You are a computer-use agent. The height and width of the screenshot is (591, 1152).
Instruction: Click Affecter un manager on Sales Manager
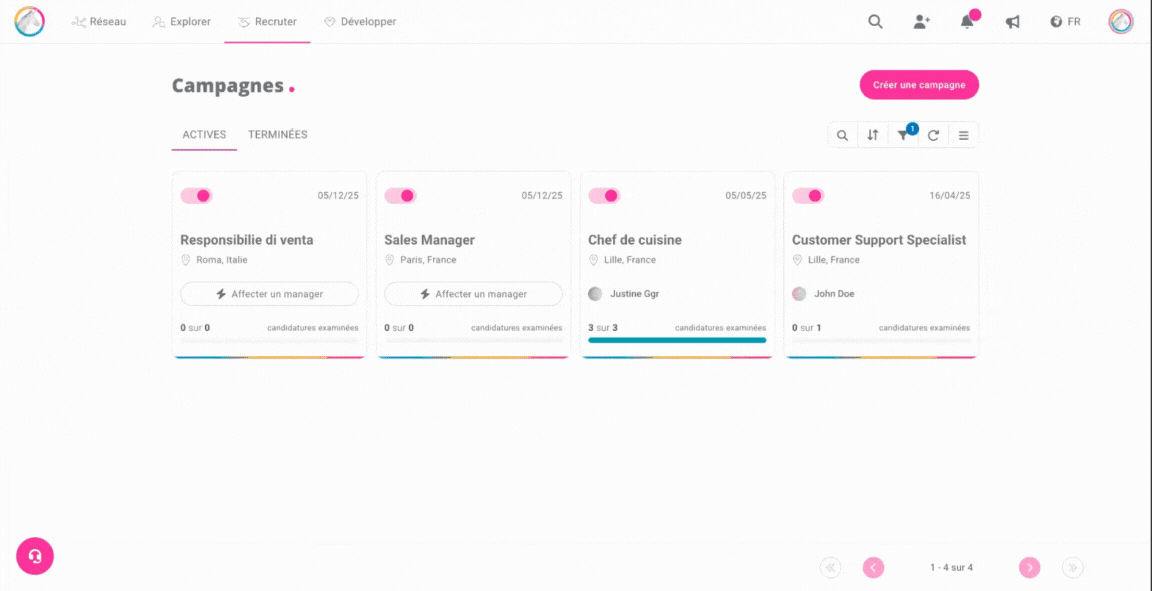pos(473,294)
